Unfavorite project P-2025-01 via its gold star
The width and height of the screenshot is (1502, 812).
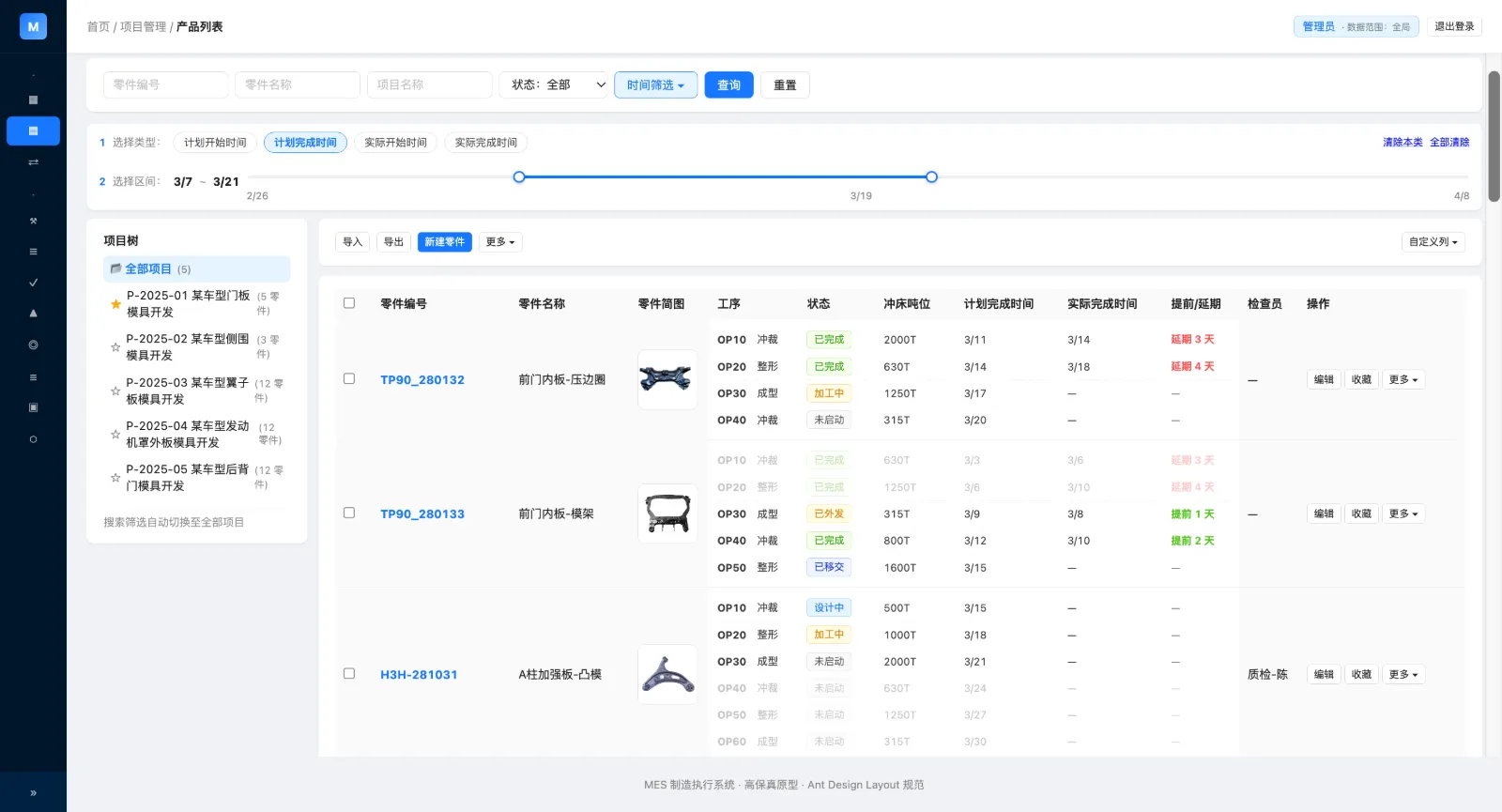tap(115, 304)
